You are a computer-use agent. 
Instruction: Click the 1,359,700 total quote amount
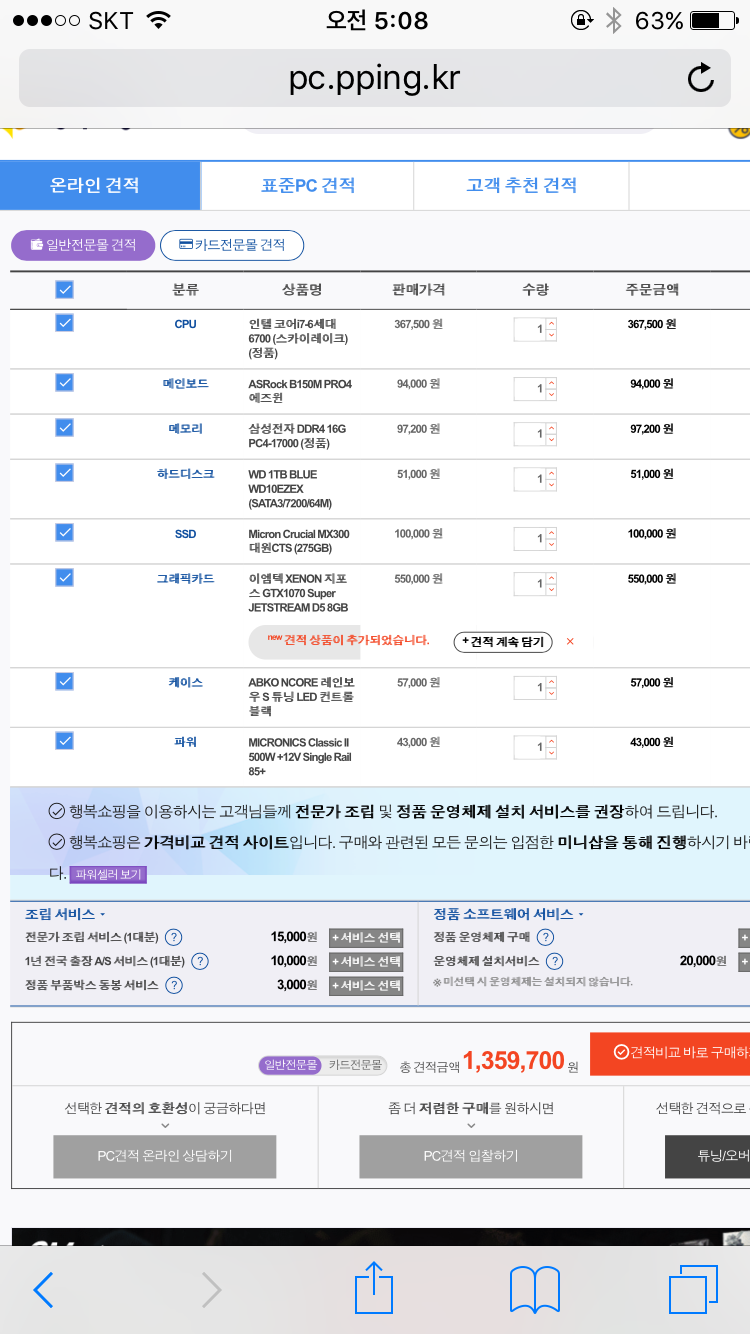click(x=514, y=1060)
